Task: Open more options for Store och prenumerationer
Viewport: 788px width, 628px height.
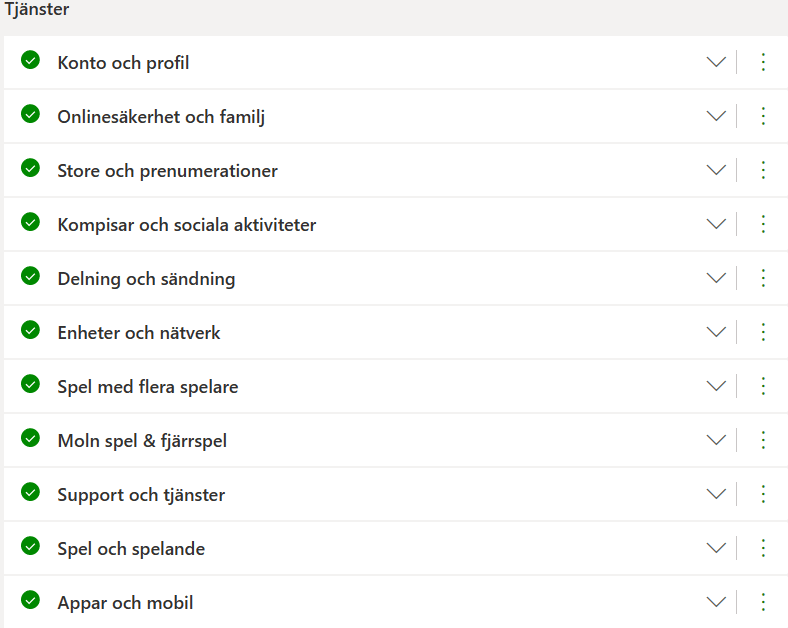Action: 763,170
